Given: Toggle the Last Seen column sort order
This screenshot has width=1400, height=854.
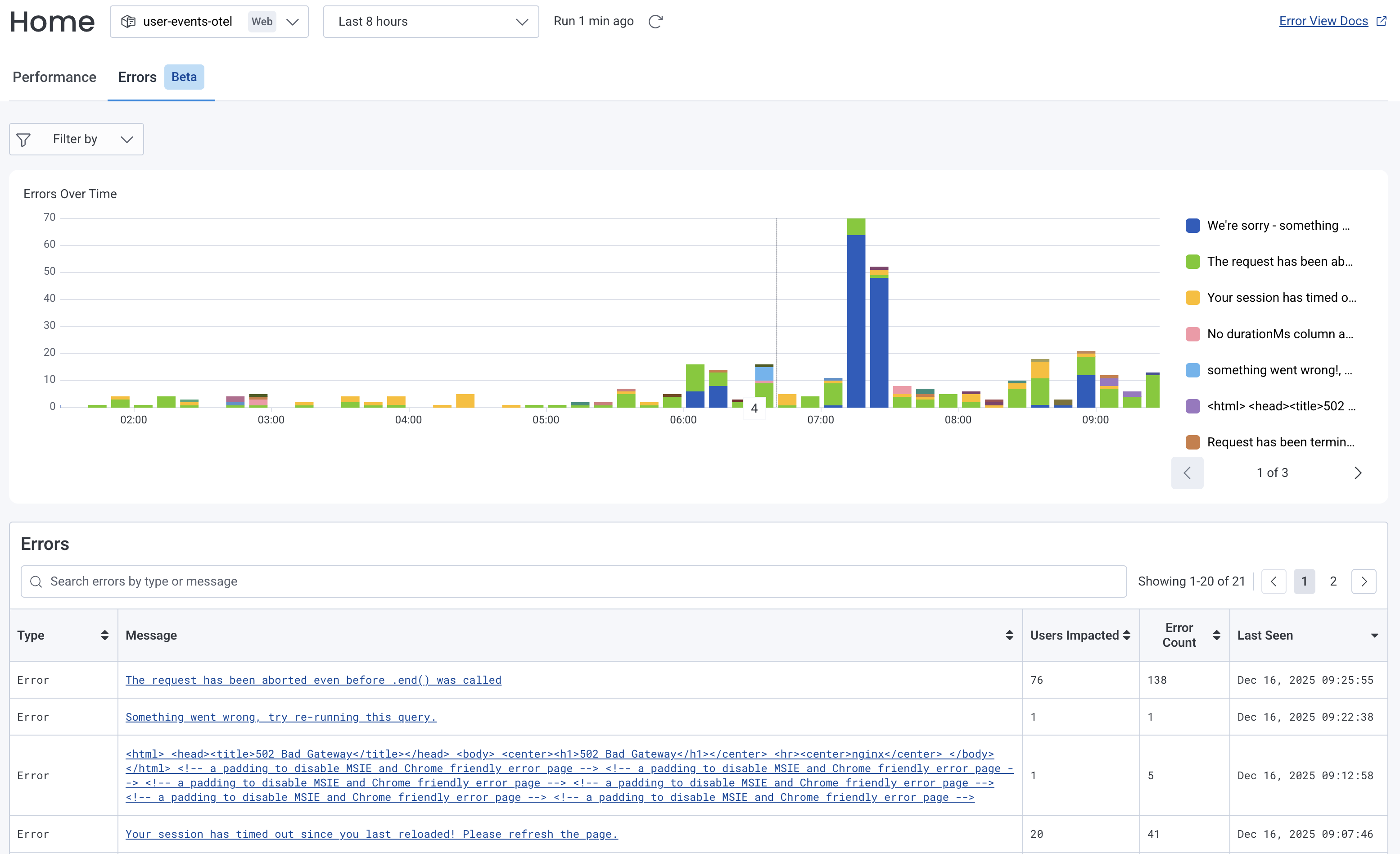Looking at the screenshot, I should [x=1375, y=635].
